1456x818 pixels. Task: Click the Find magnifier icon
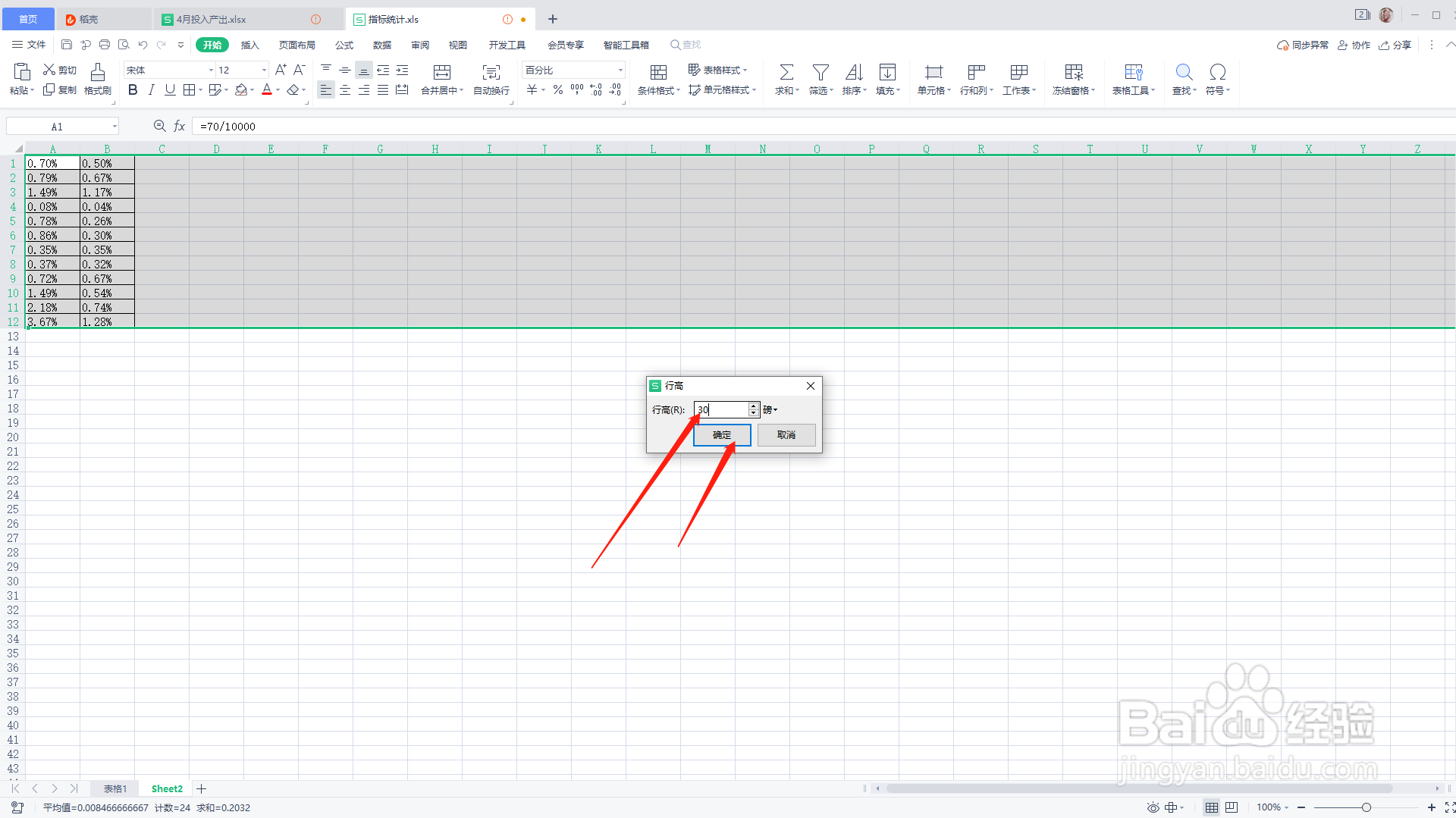[x=1184, y=72]
